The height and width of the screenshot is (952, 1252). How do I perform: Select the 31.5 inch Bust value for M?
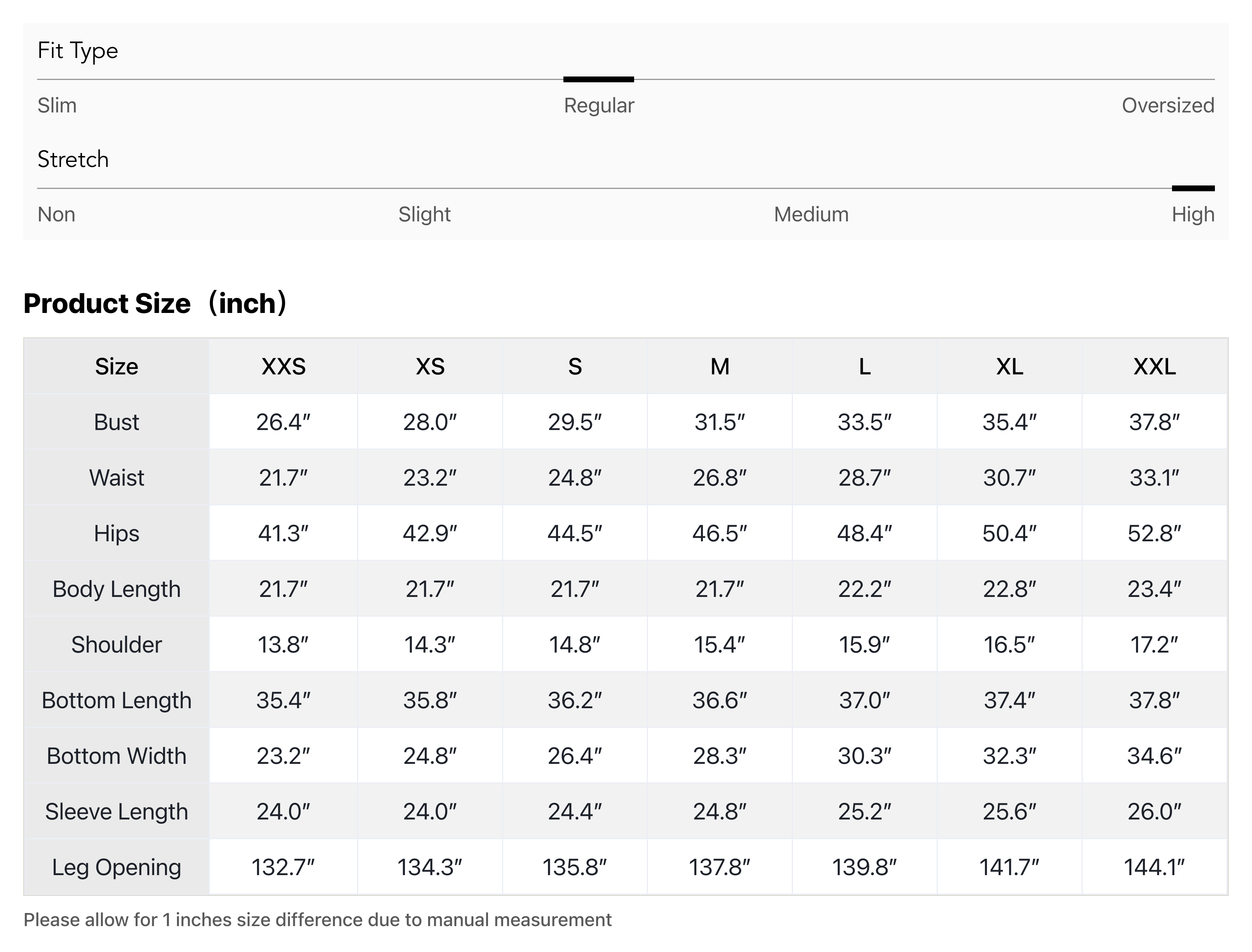point(720,422)
